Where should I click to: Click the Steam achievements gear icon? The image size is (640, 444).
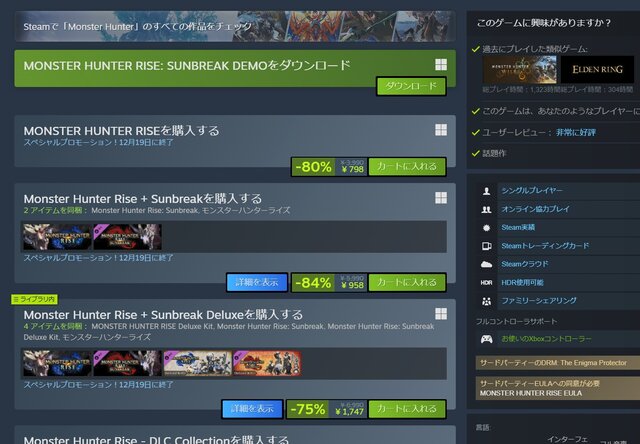(x=487, y=228)
